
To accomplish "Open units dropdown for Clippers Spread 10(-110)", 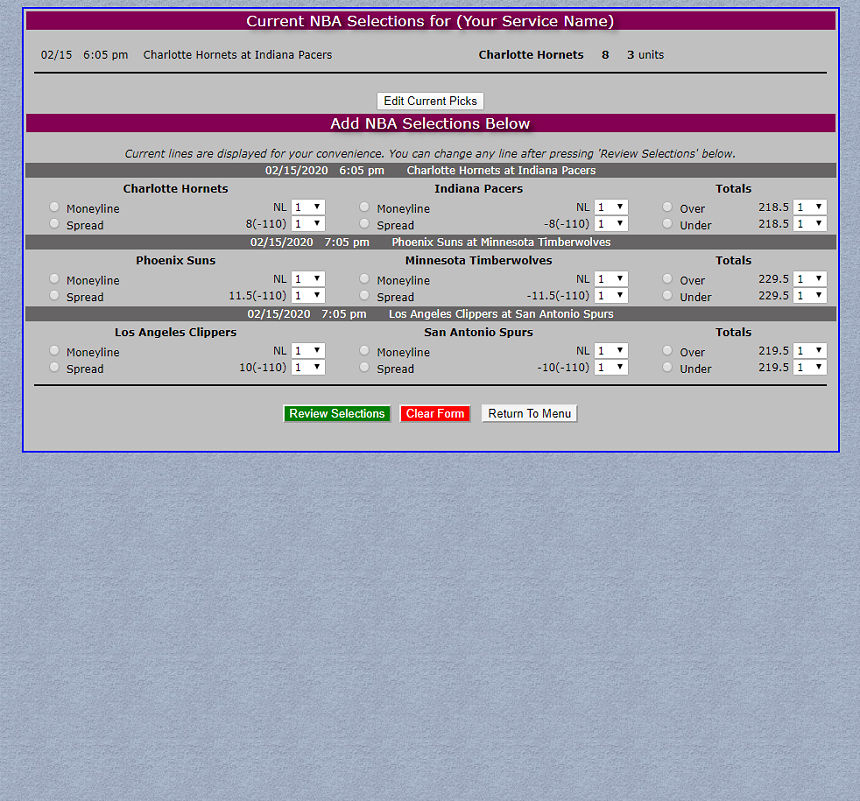I will [x=308, y=368].
